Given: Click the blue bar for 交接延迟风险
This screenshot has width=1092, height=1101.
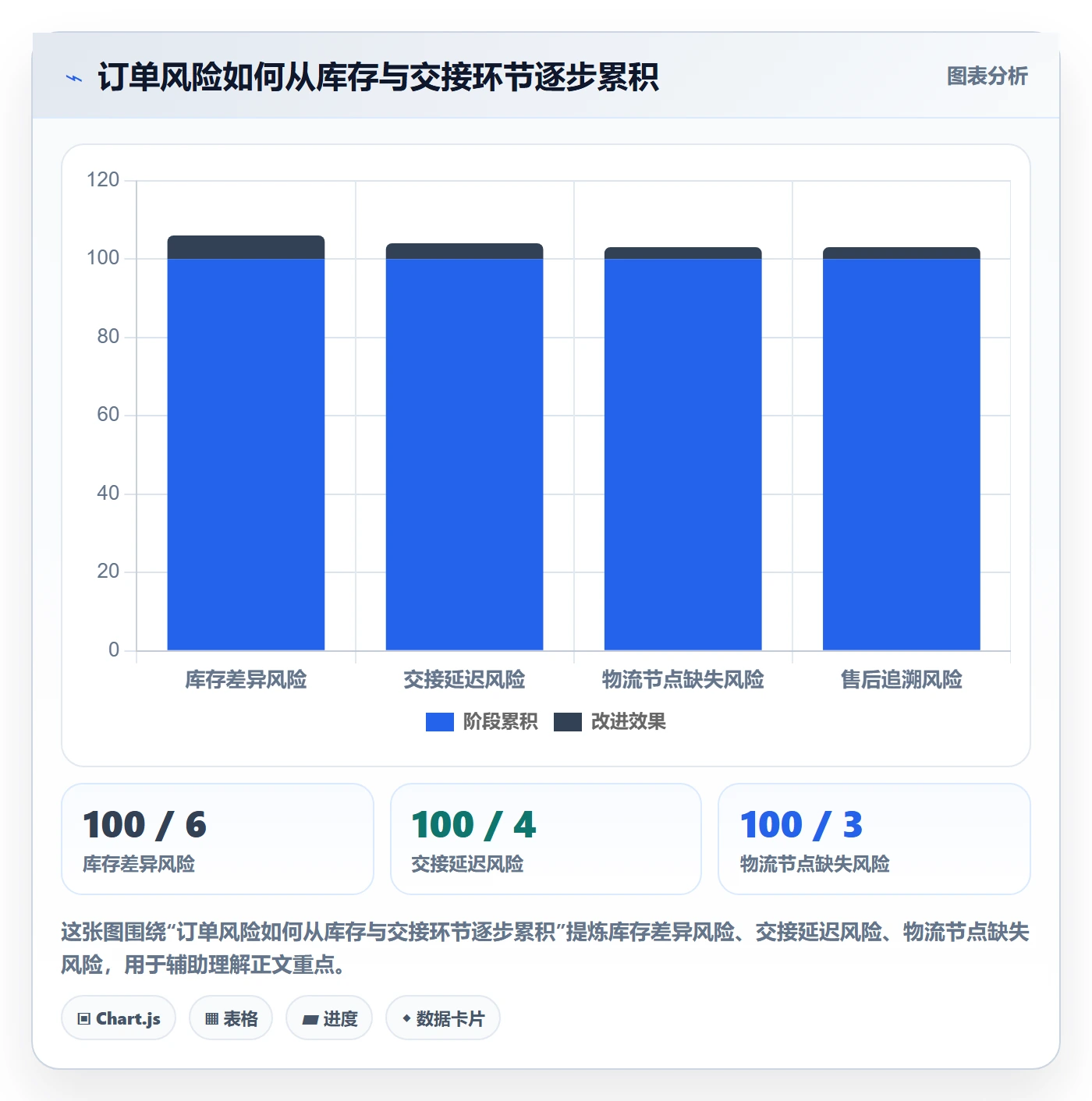Looking at the screenshot, I should 464,455.
